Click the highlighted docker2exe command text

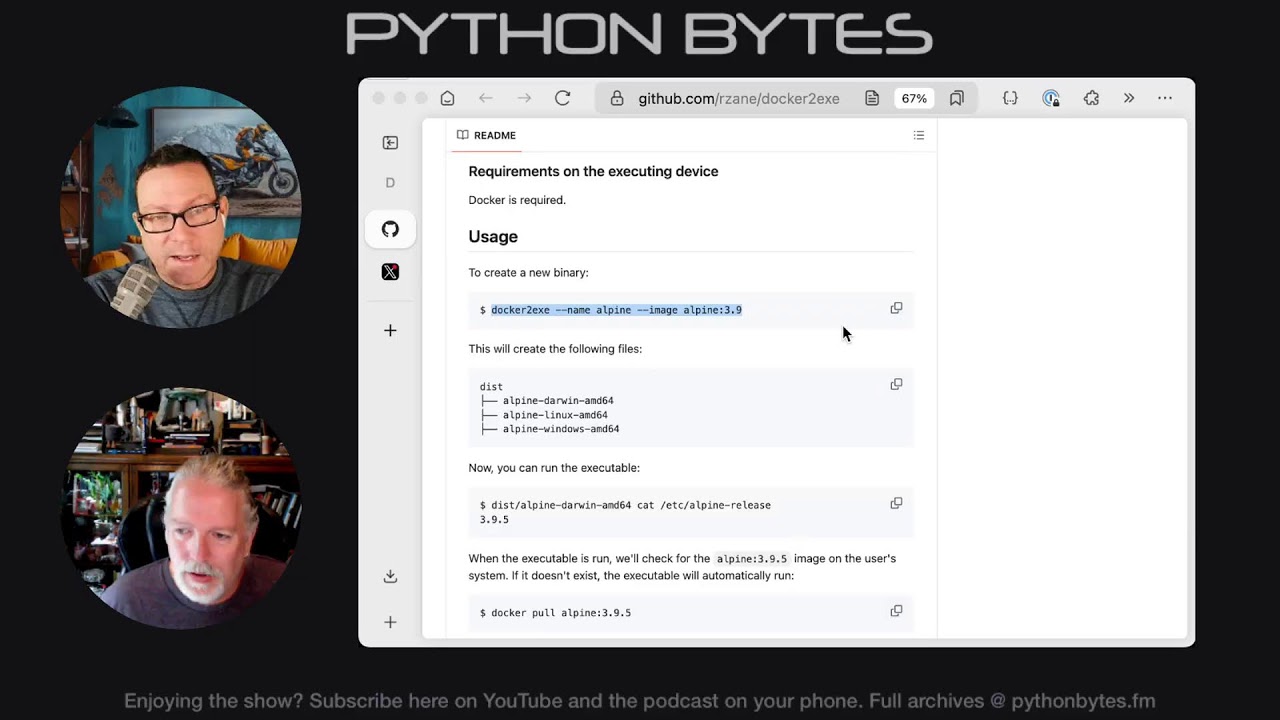pos(616,310)
